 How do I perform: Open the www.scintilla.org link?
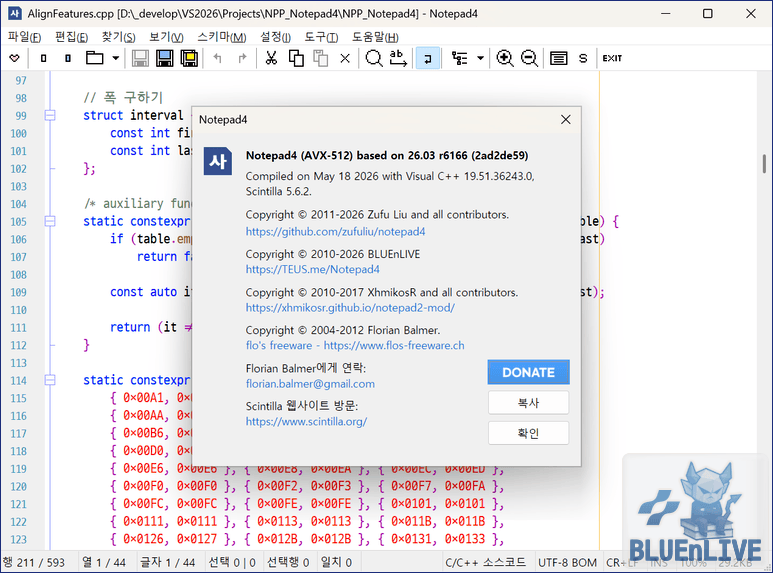[x=306, y=422]
